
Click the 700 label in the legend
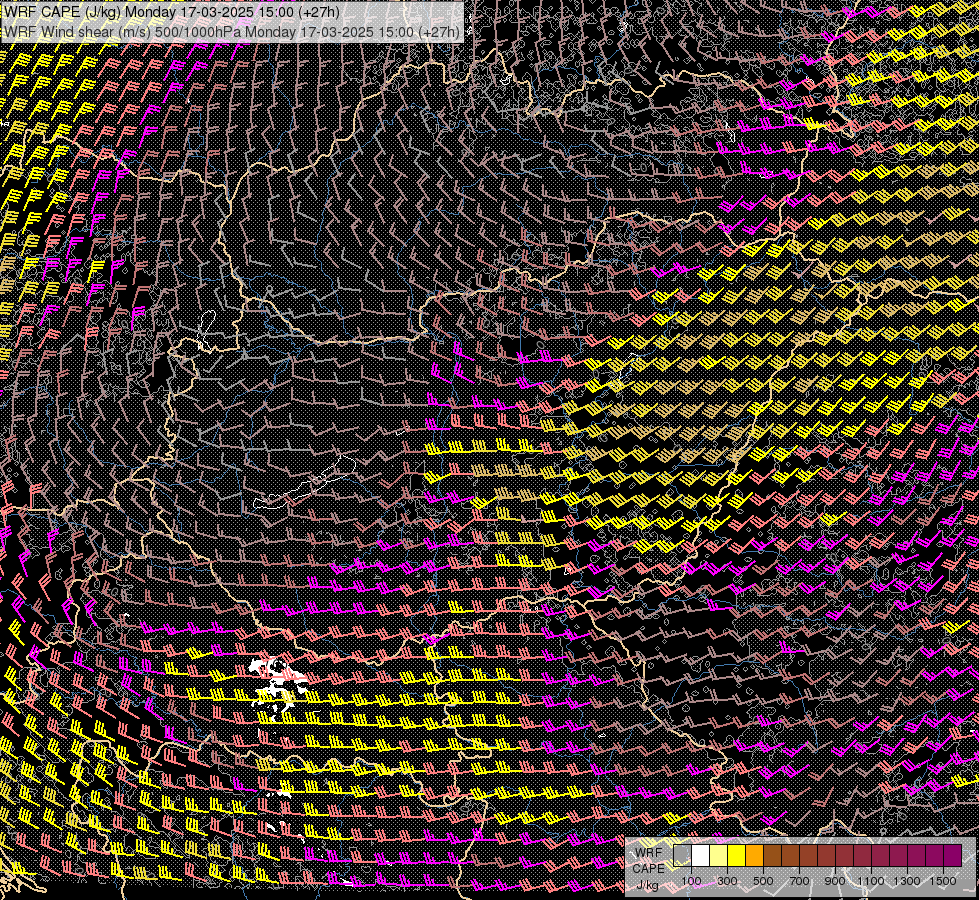tap(799, 881)
